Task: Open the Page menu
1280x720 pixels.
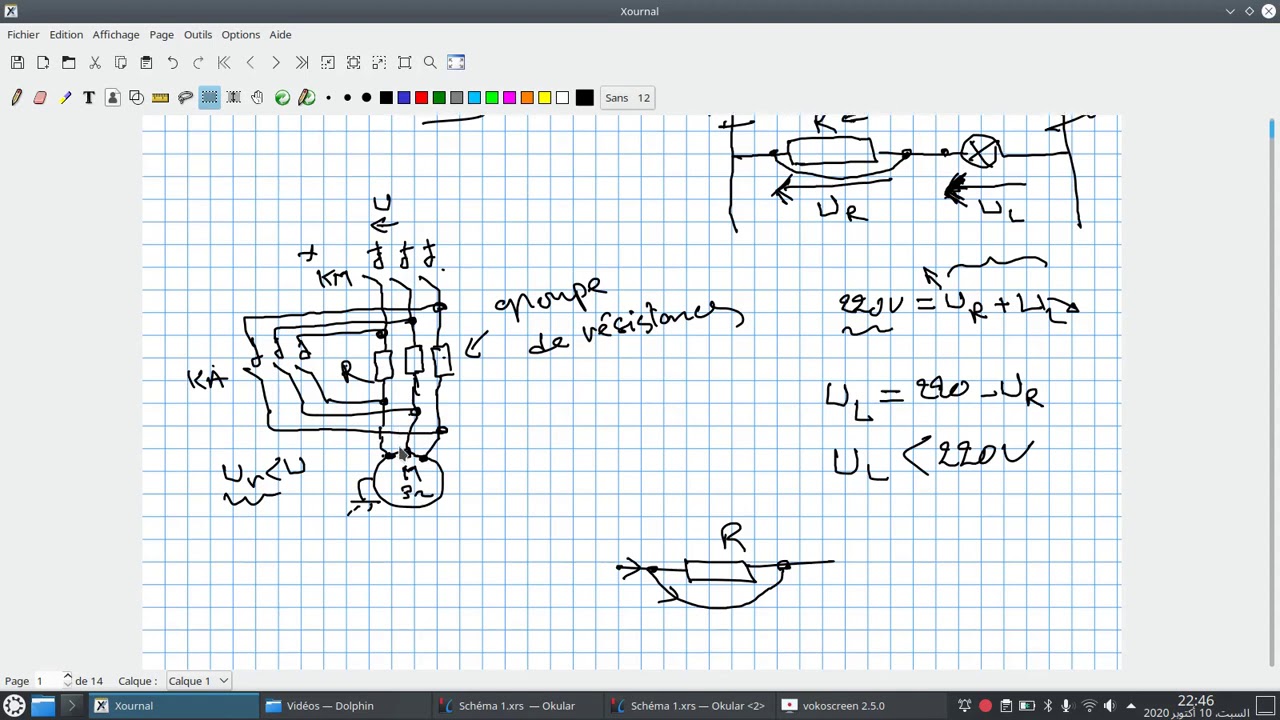Action: tap(162, 35)
